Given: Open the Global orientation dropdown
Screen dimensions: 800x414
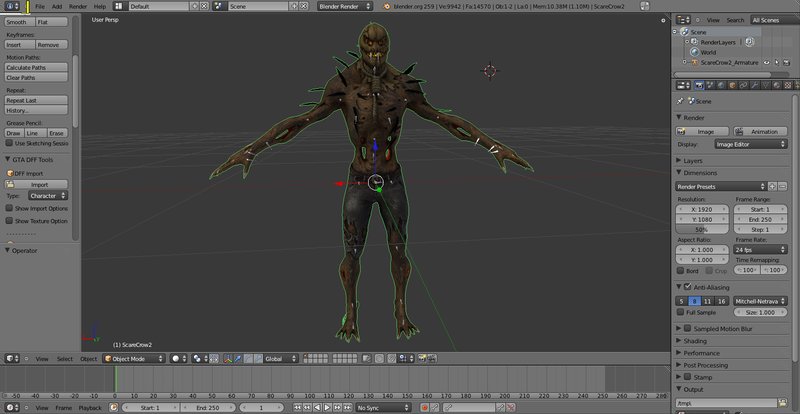Looking at the screenshot, I should tap(281, 358).
